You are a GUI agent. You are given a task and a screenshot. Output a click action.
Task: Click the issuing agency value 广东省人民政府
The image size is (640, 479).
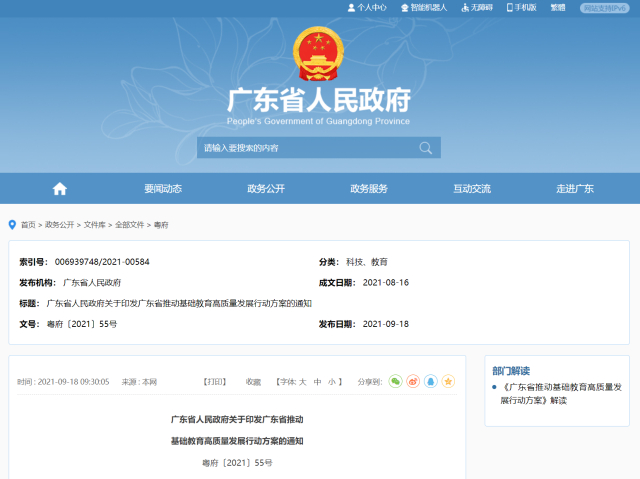(x=92, y=283)
